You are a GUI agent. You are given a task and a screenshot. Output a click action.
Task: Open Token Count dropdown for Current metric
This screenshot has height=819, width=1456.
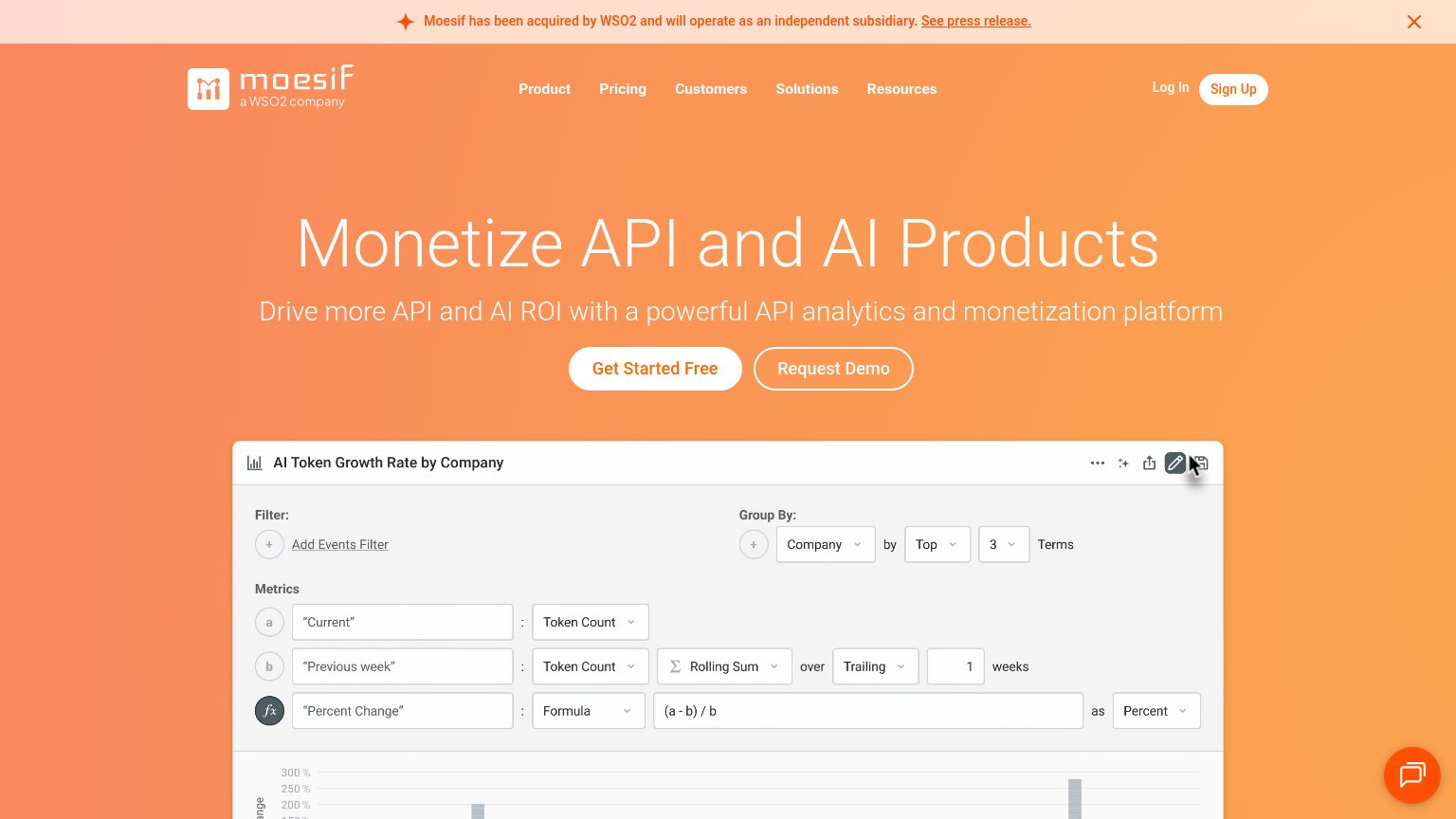tap(591, 622)
